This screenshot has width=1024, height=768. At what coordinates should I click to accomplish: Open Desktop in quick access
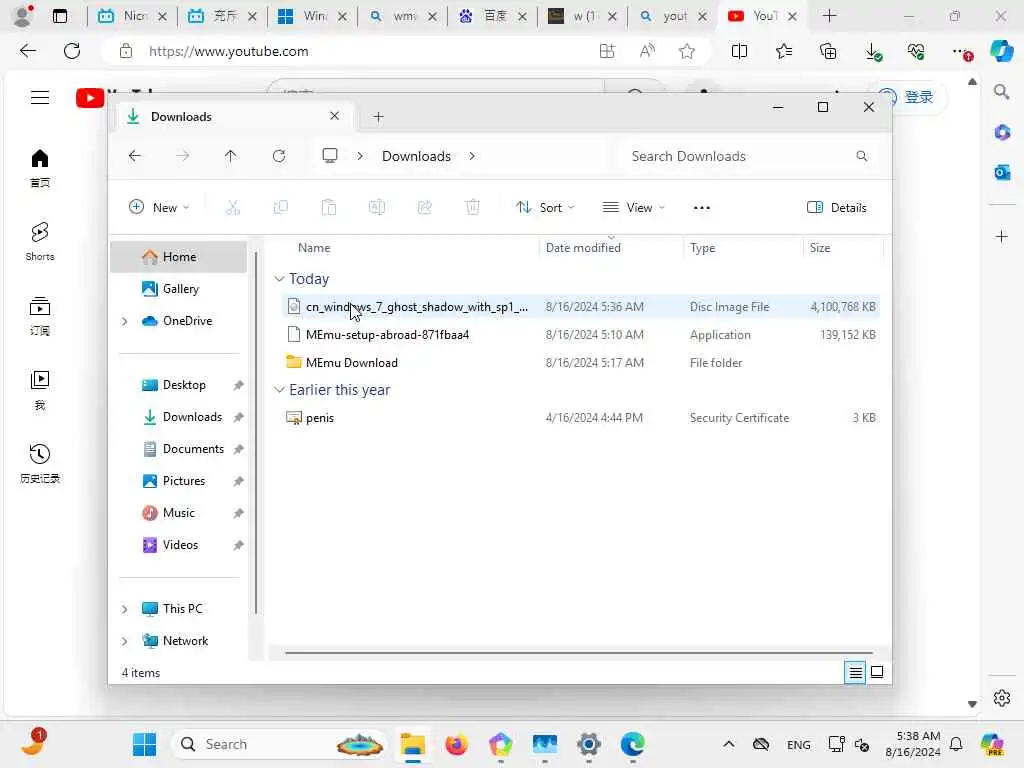pos(184,385)
